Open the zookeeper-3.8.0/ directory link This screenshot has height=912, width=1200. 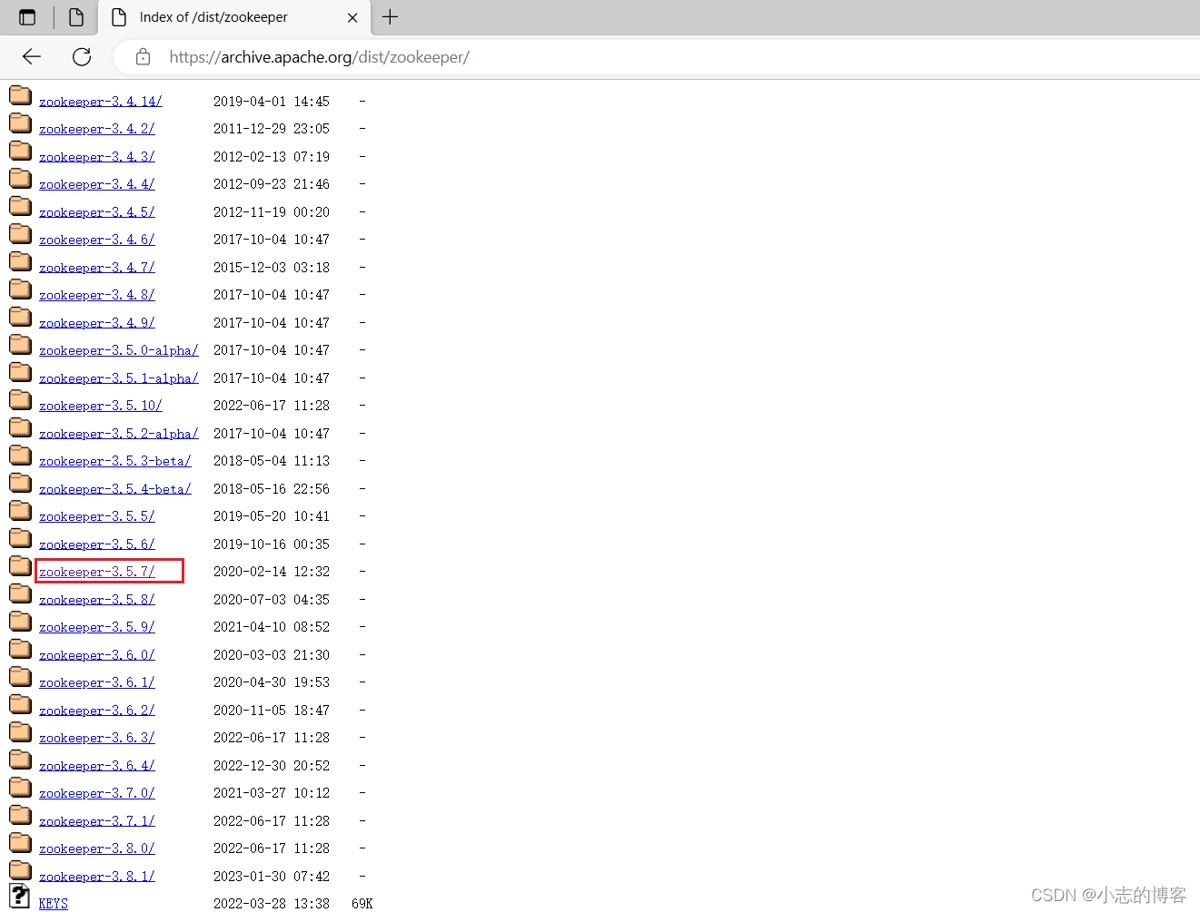tap(97, 849)
